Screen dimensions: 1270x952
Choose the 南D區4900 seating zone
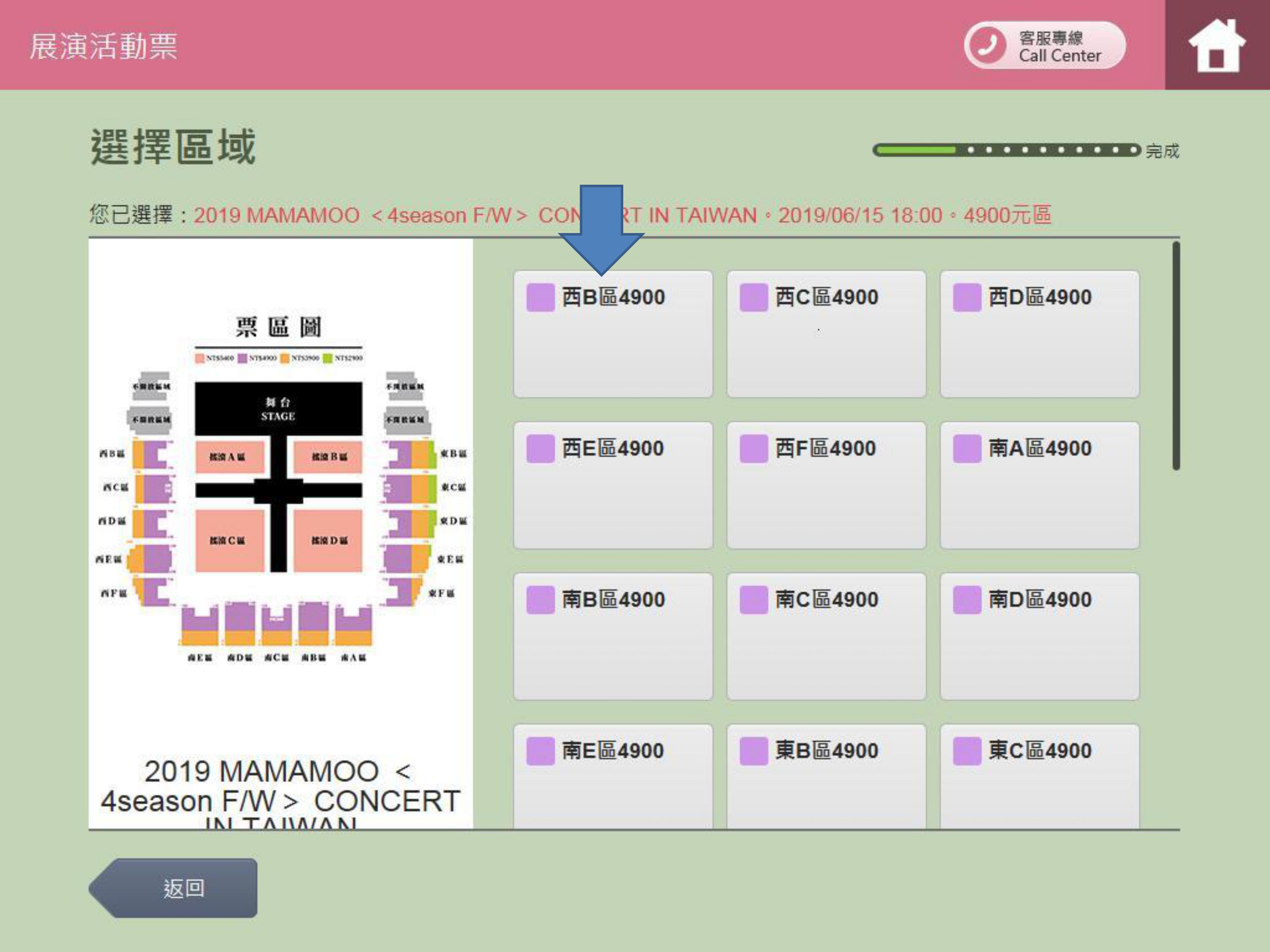coord(1040,636)
